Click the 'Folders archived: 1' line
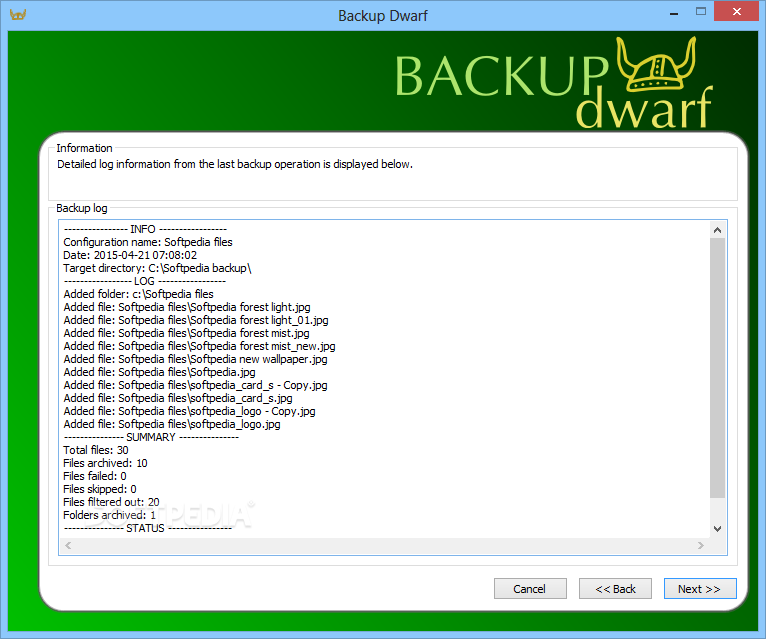766x639 pixels. click(109, 515)
